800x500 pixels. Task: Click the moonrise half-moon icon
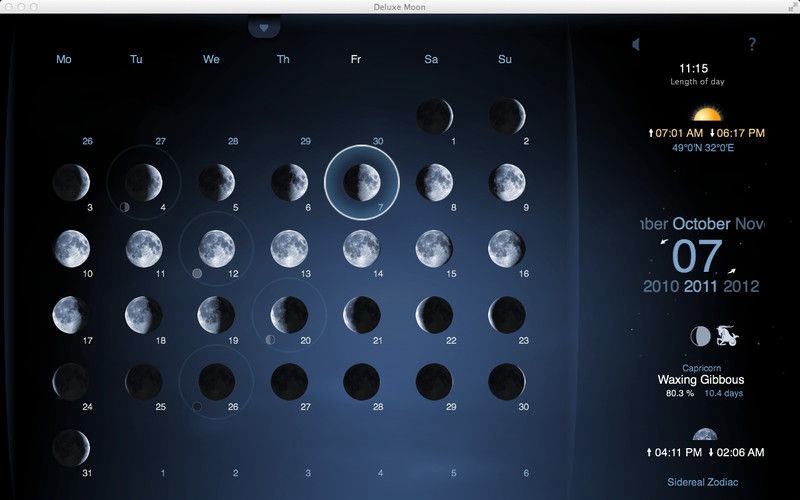(705, 434)
